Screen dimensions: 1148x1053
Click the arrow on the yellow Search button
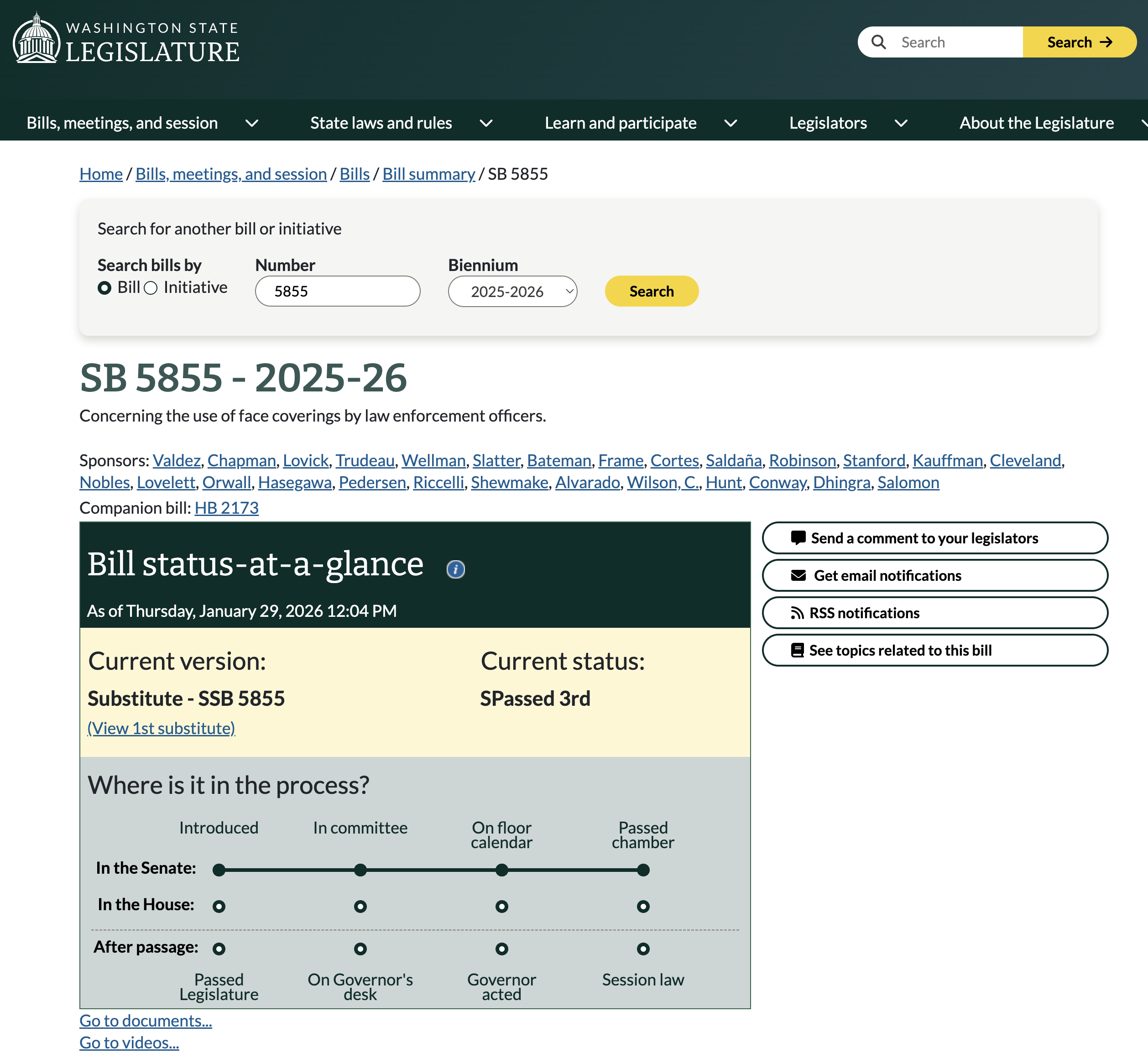pyautogui.click(x=1106, y=42)
